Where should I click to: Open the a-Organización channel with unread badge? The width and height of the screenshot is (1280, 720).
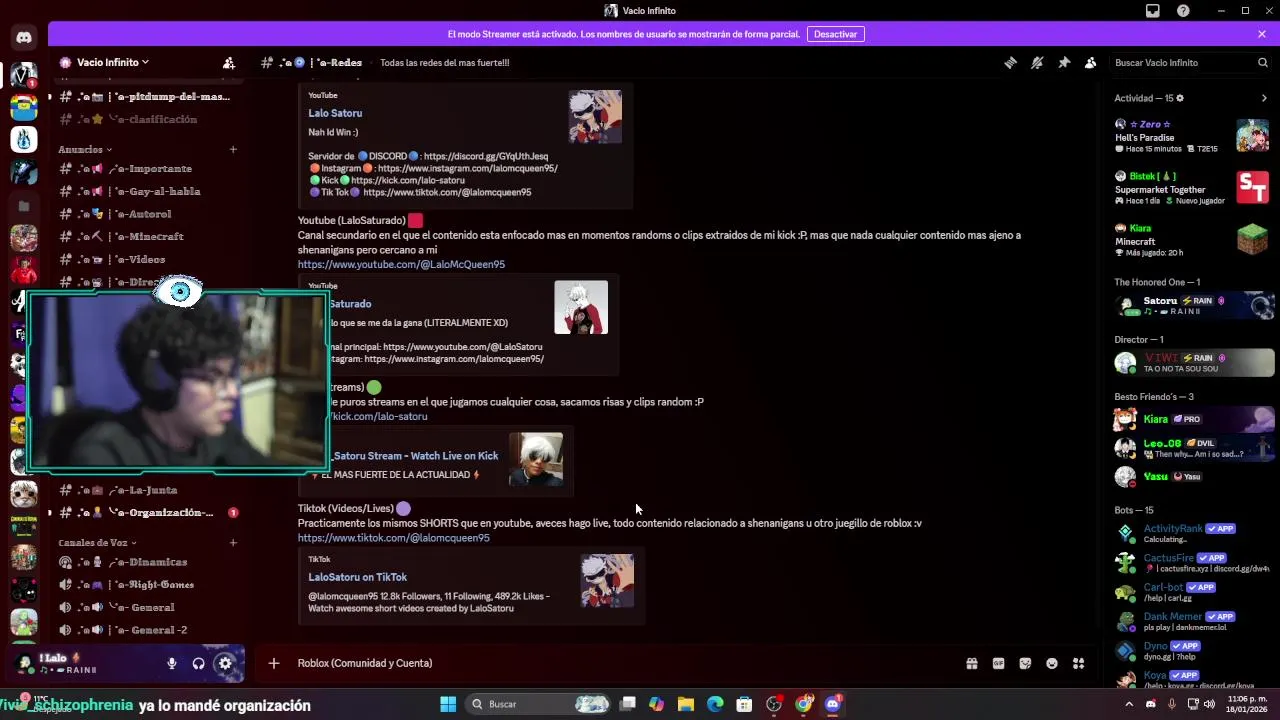tap(146, 512)
